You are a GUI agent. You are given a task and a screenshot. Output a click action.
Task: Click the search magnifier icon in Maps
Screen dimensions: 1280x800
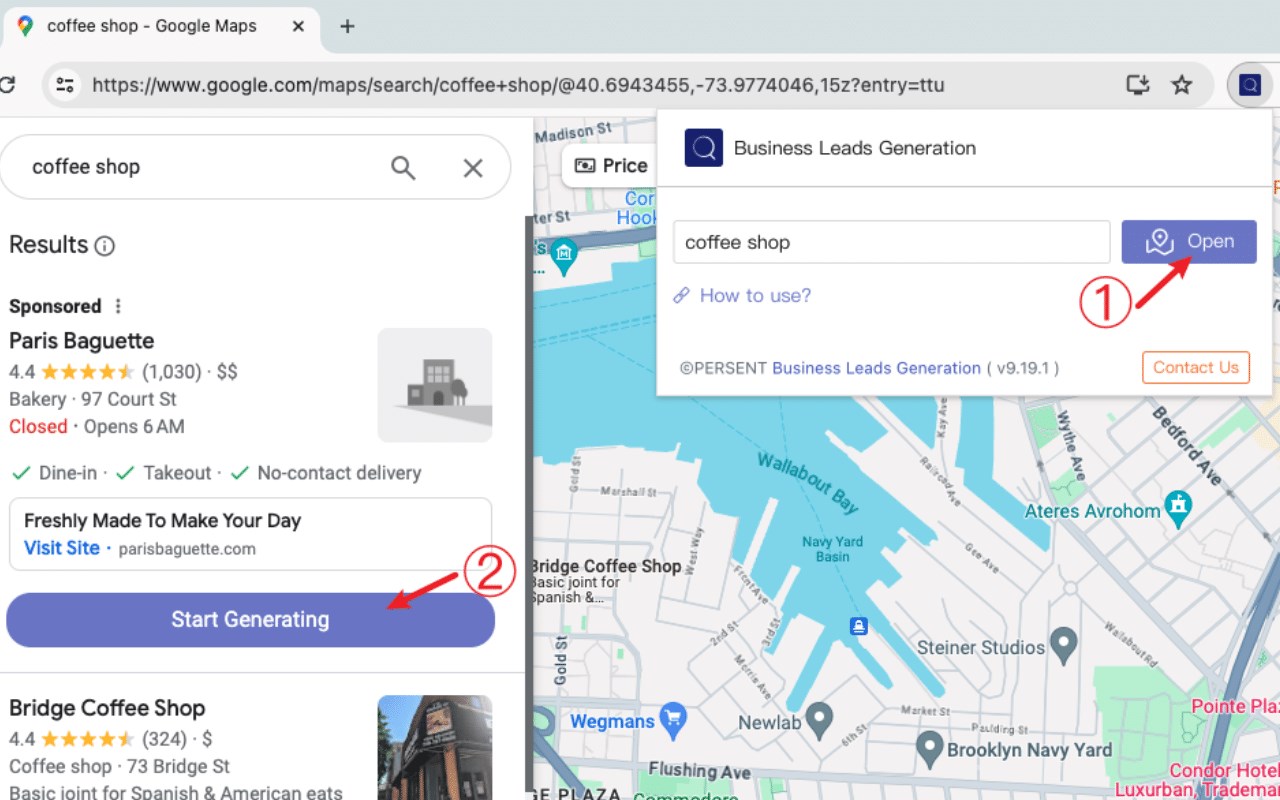point(403,167)
